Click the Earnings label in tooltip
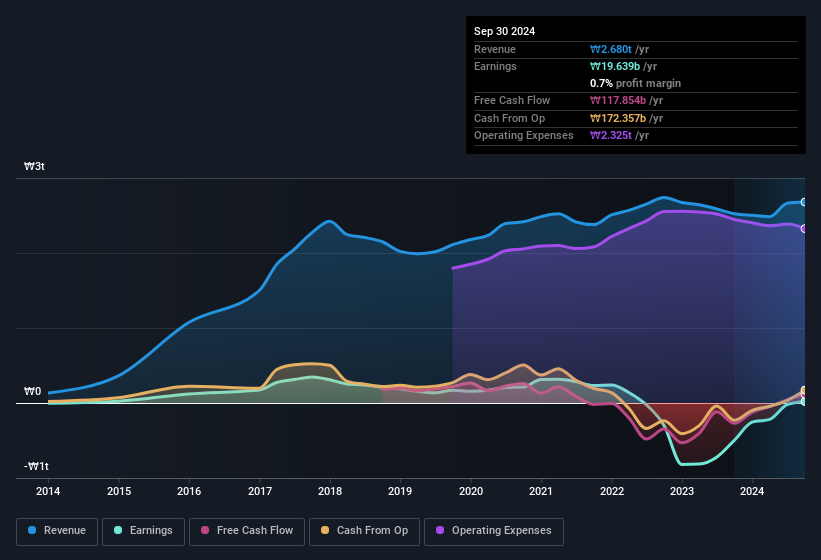This screenshot has height=560, width=821. pos(495,66)
